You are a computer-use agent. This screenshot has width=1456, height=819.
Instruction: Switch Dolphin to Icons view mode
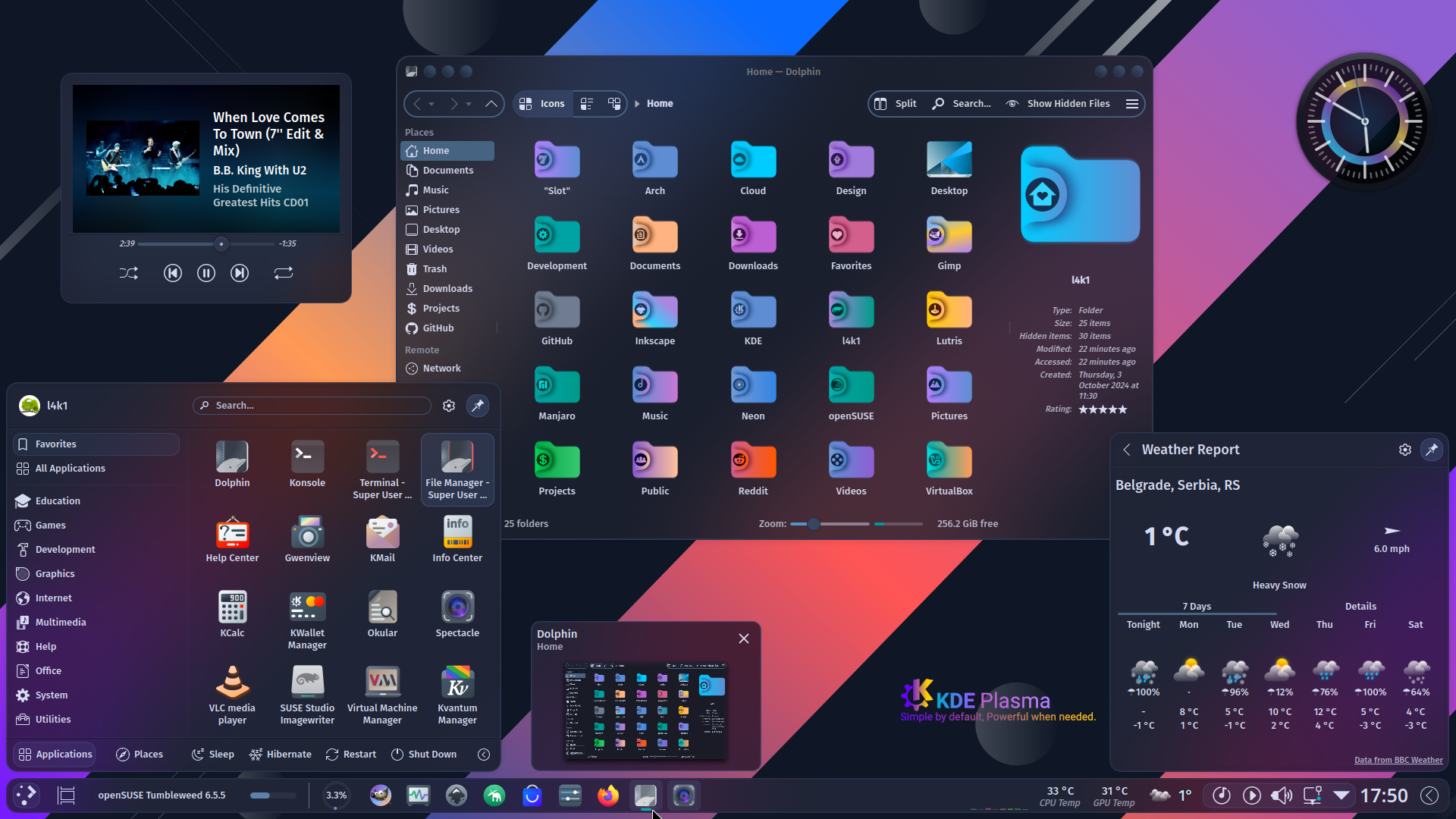543,104
